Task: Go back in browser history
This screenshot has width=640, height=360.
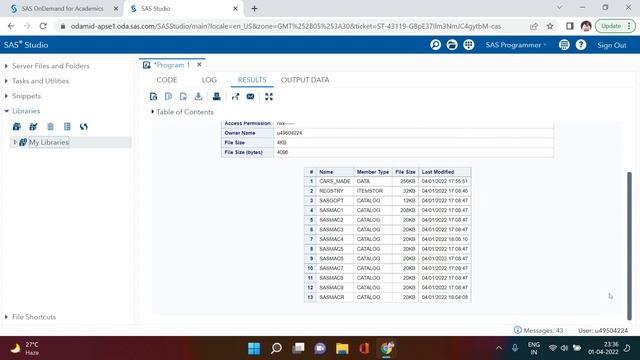Action: 11,26
